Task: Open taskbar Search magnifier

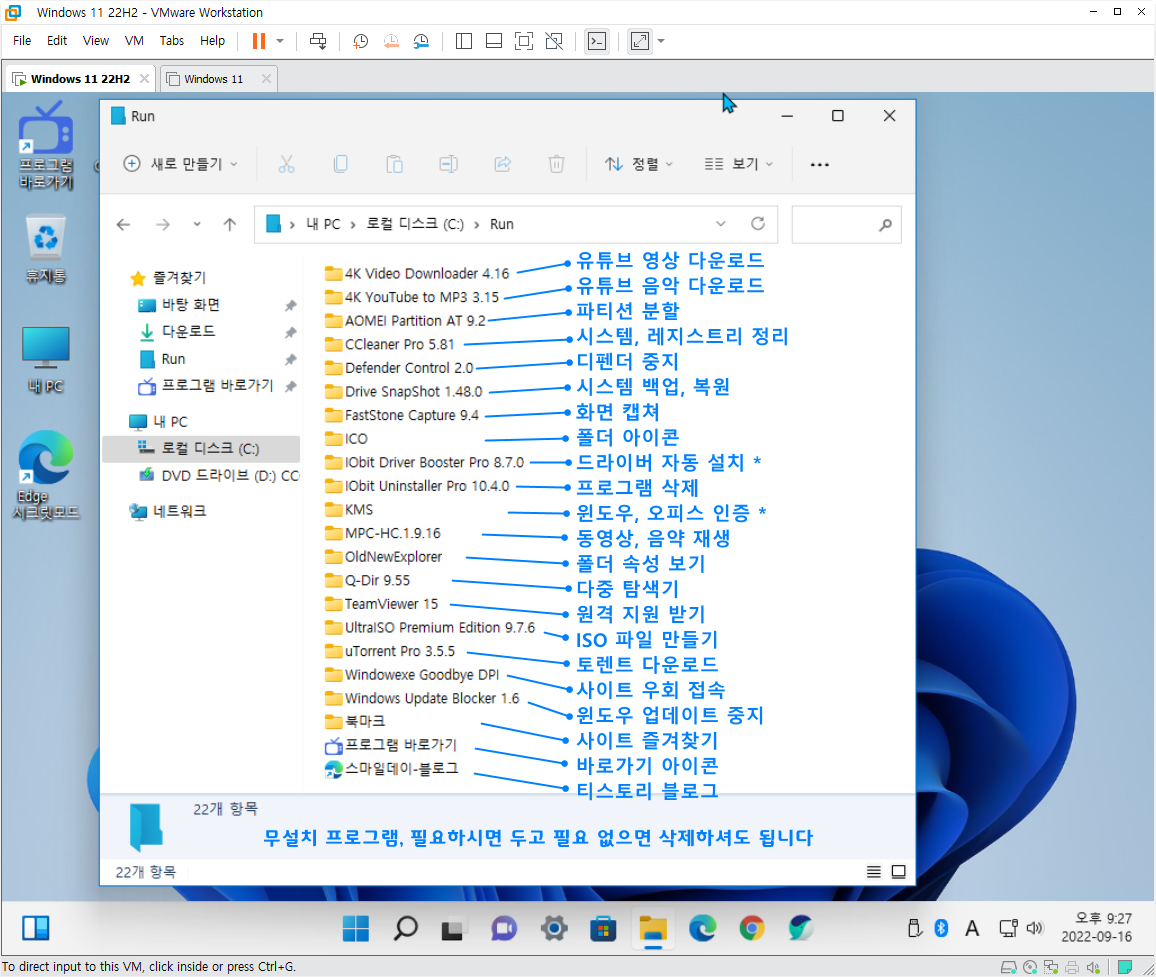Action: coord(405,928)
